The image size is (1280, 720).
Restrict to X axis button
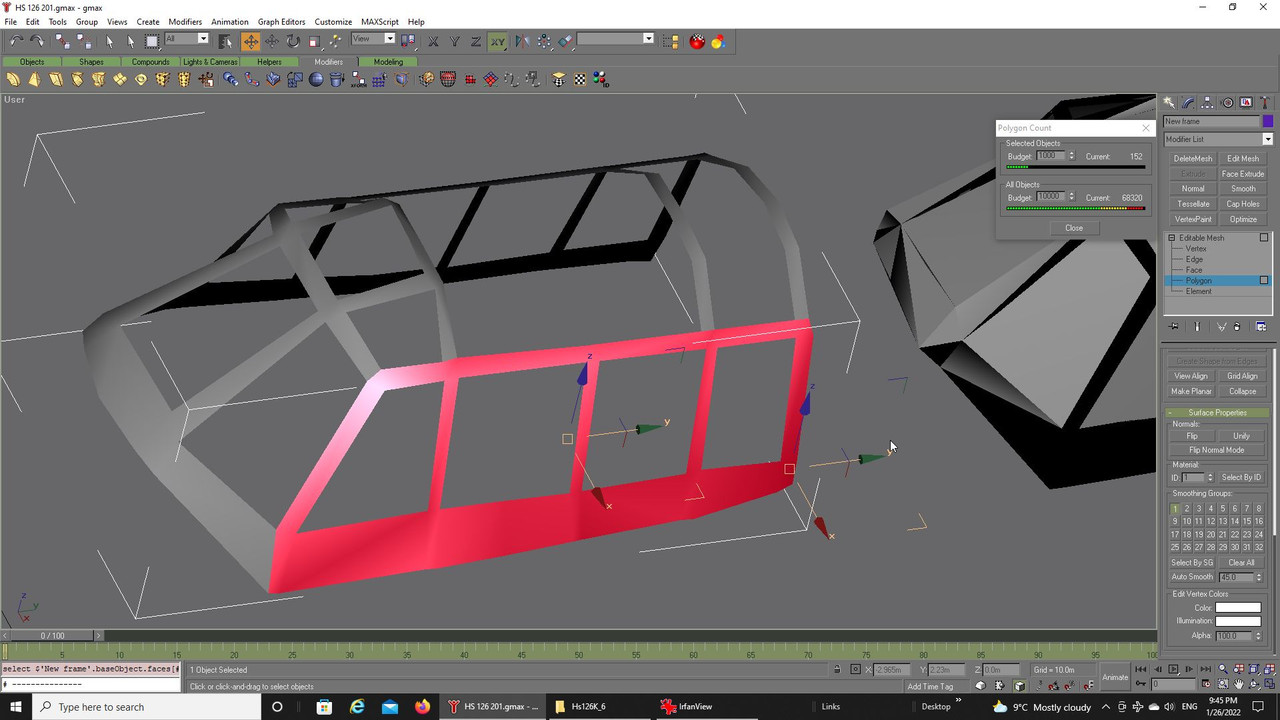coord(433,41)
